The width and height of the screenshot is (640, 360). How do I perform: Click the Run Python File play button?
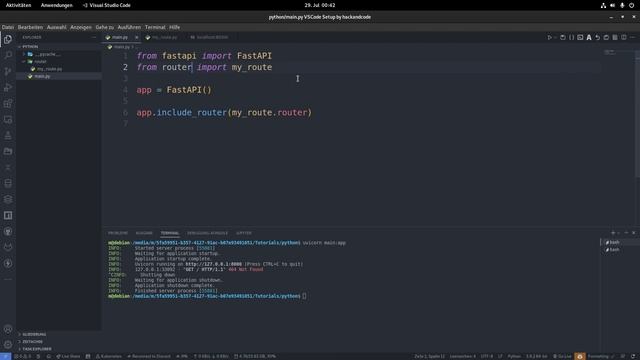(x=549, y=37)
